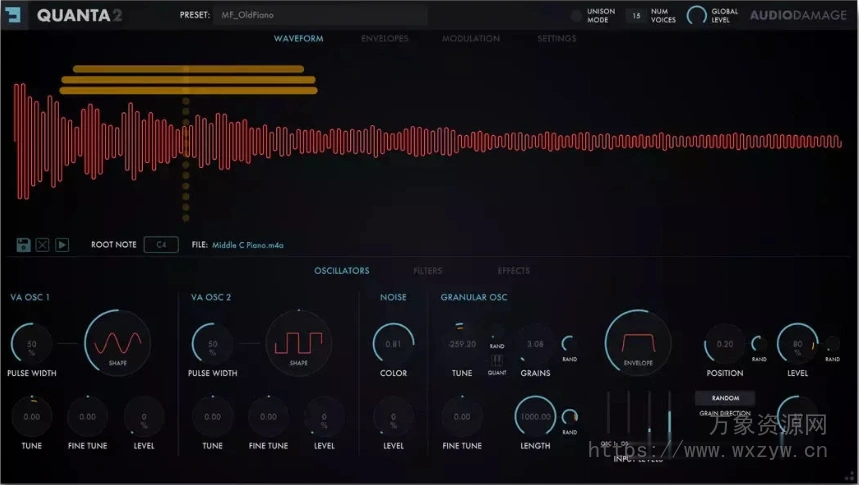Click the VA OSC 1 Level knob

[x=144, y=417]
